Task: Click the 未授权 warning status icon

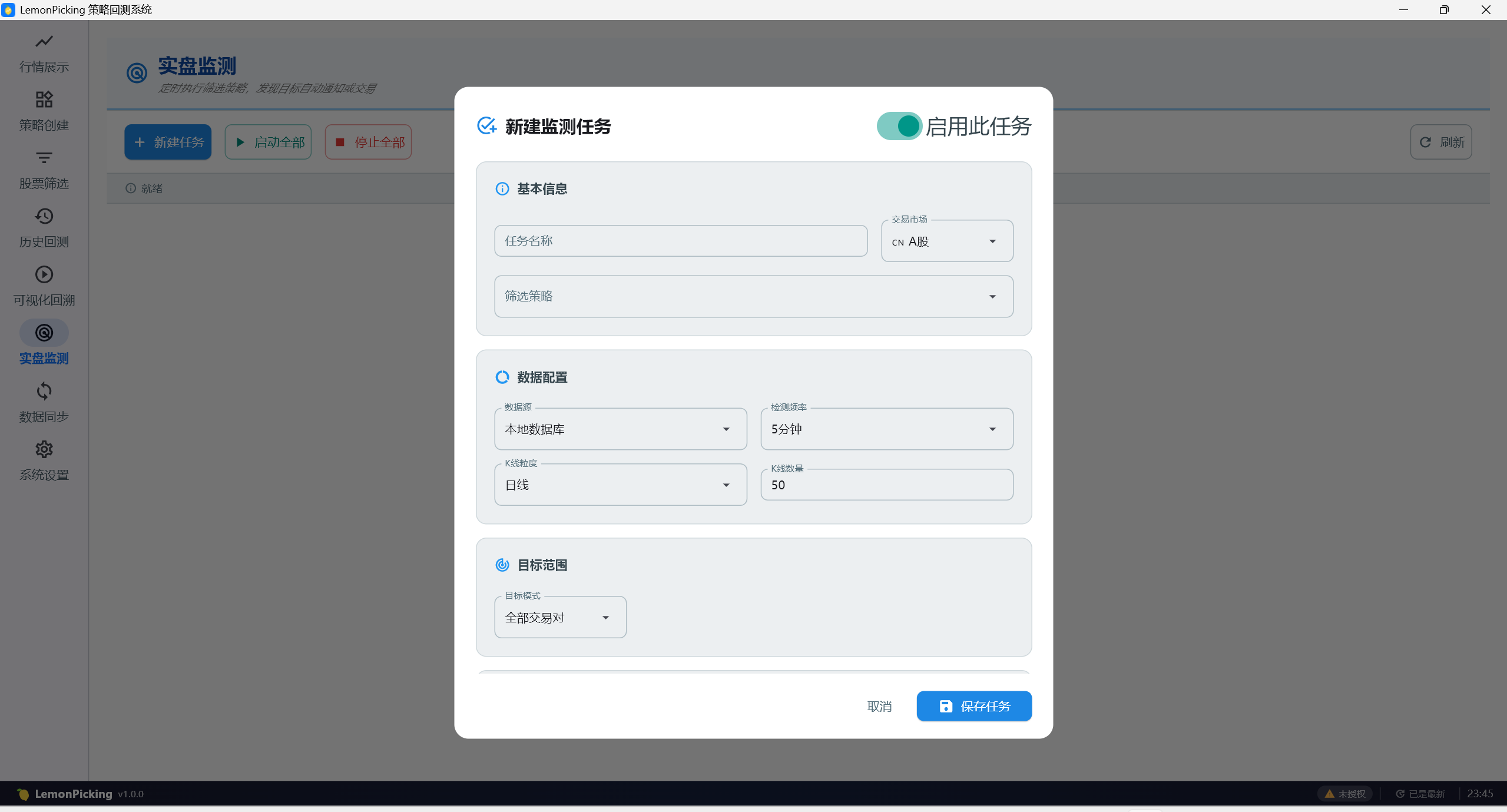Action: [1330, 794]
